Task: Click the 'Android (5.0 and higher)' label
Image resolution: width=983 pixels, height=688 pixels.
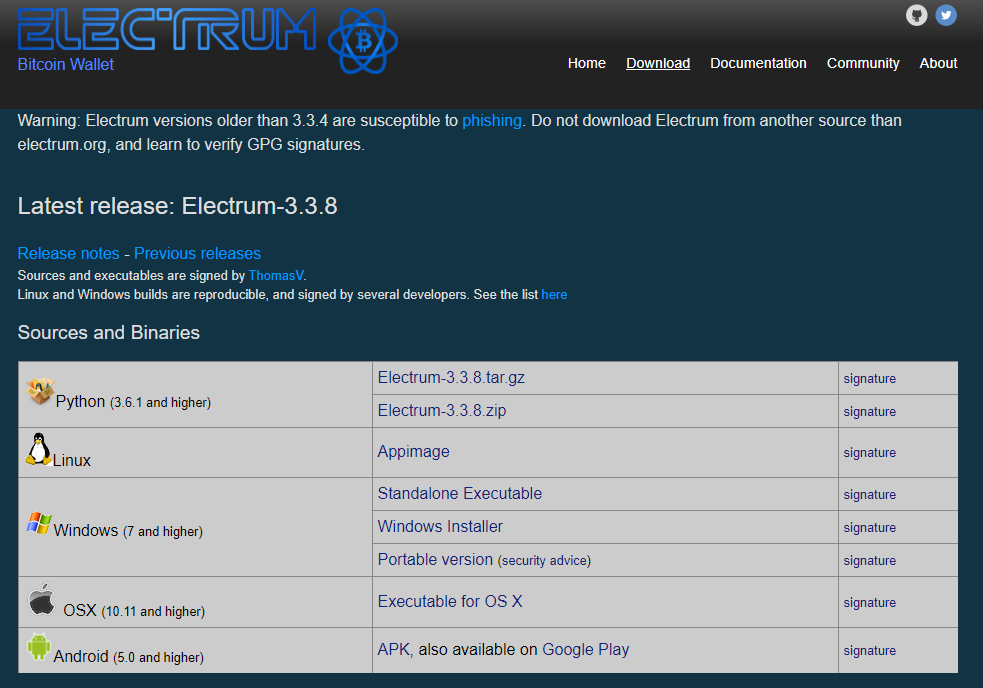Action: pyautogui.click(x=129, y=657)
